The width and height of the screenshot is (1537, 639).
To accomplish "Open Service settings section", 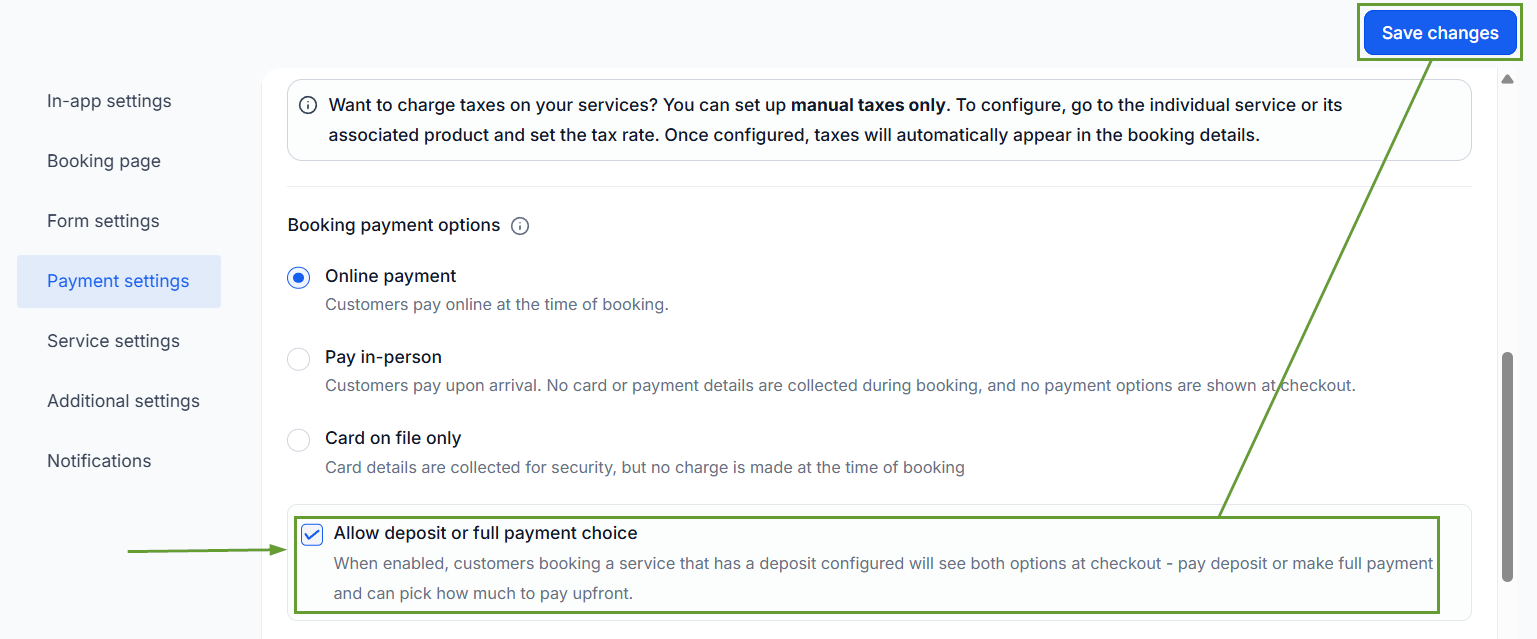I will [x=113, y=341].
